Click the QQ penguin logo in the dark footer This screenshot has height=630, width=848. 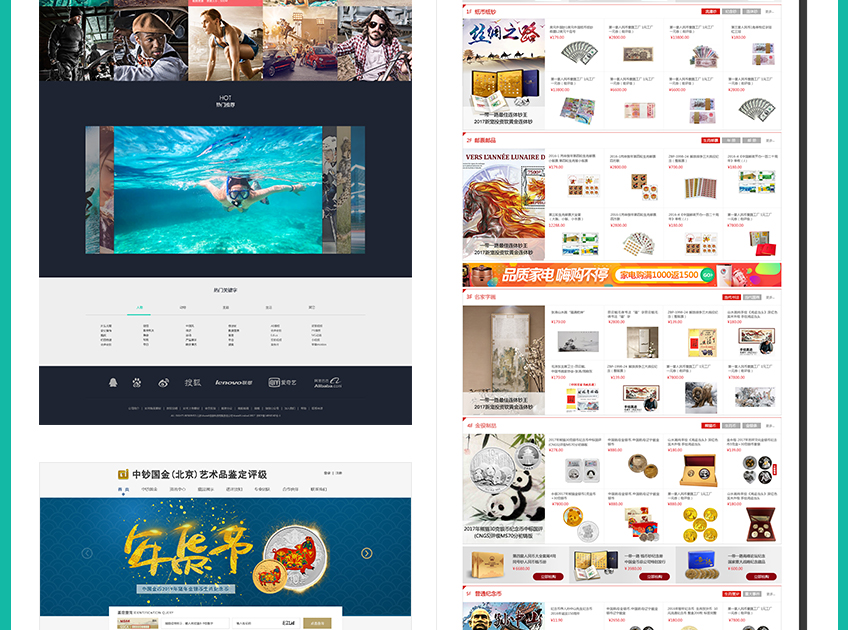point(113,383)
